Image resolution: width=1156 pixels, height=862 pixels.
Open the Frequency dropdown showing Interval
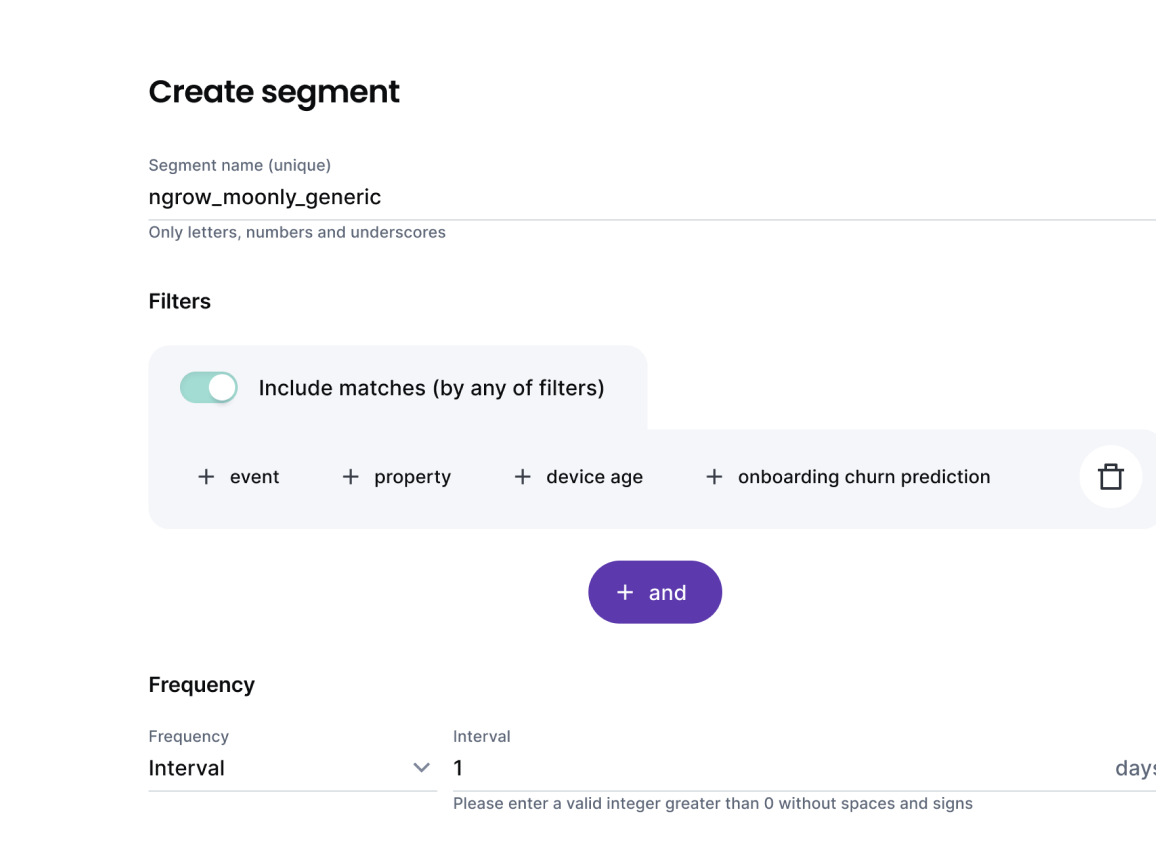(x=290, y=768)
